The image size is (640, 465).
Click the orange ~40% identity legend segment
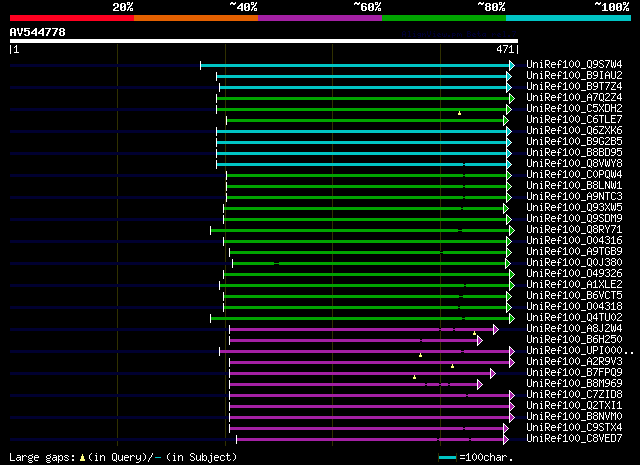pos(196,18)
